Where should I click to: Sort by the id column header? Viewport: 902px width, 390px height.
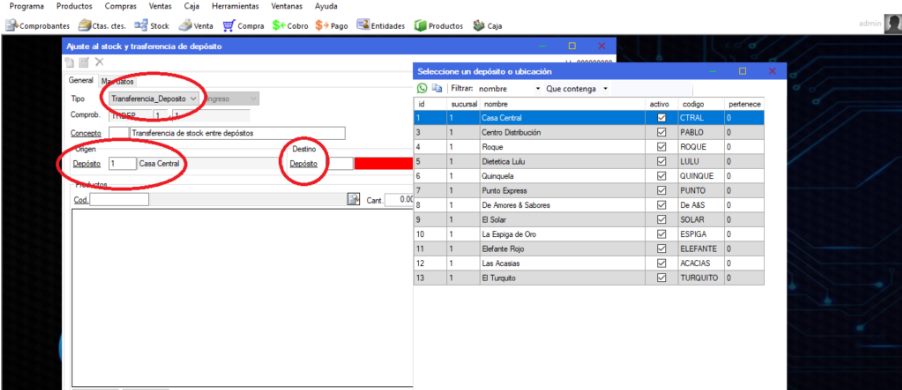pyautogui.click(x=430, y=104)
